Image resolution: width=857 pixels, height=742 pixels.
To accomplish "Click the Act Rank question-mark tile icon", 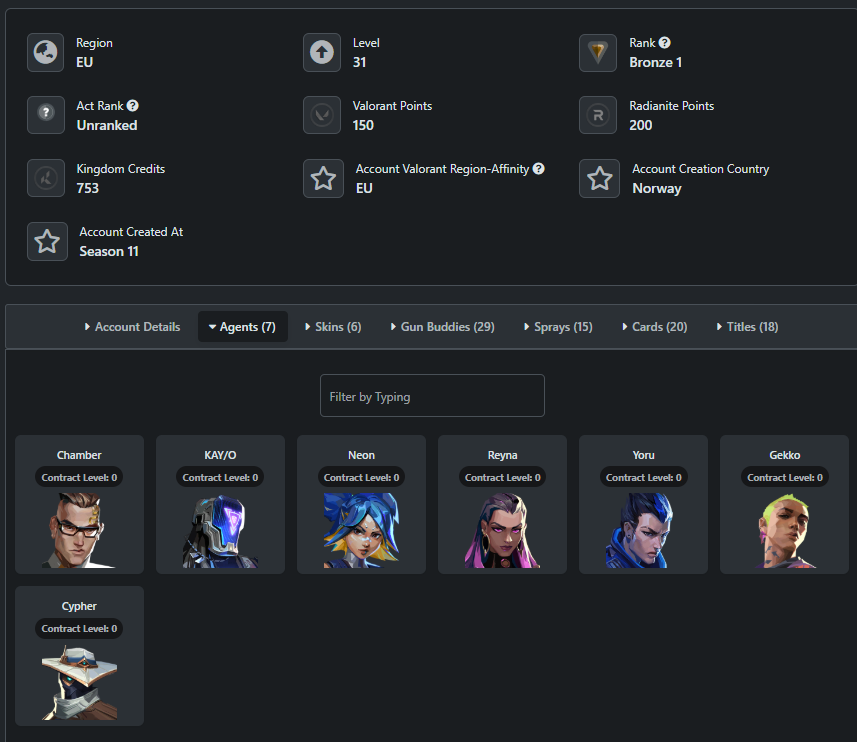I will [x=46, y=115].
